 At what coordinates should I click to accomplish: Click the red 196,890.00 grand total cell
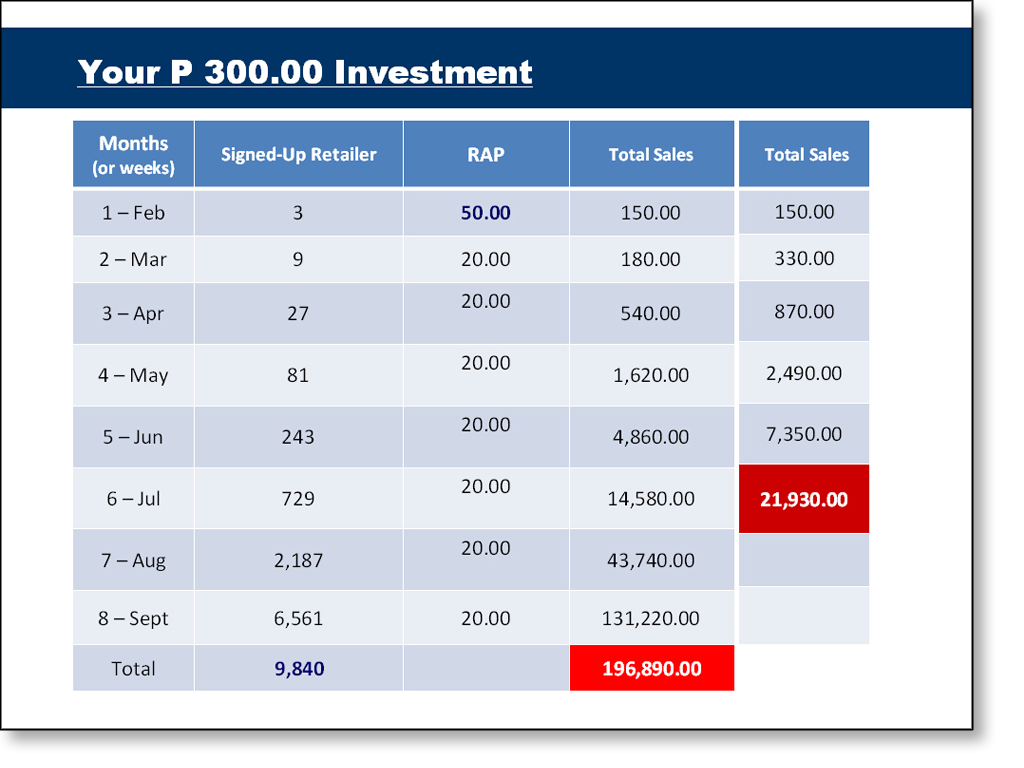coord(651,669)
